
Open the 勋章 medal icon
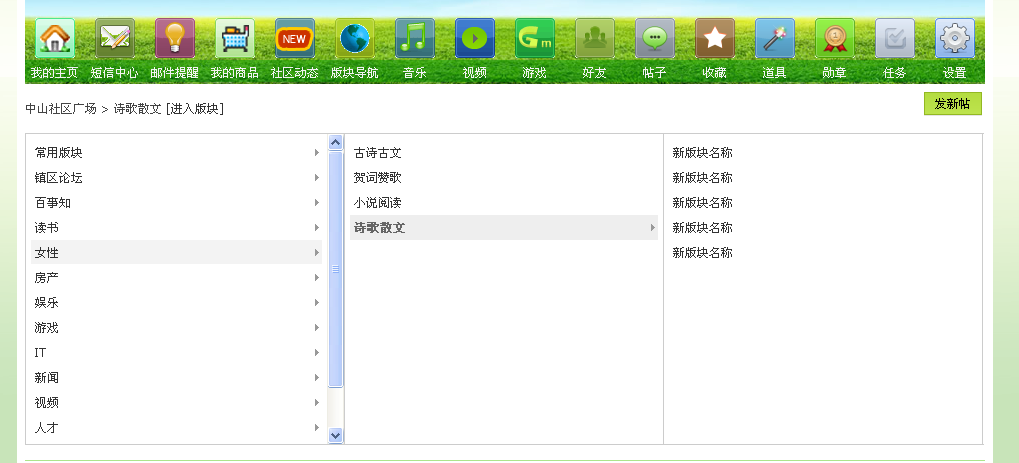pos(835,38)
